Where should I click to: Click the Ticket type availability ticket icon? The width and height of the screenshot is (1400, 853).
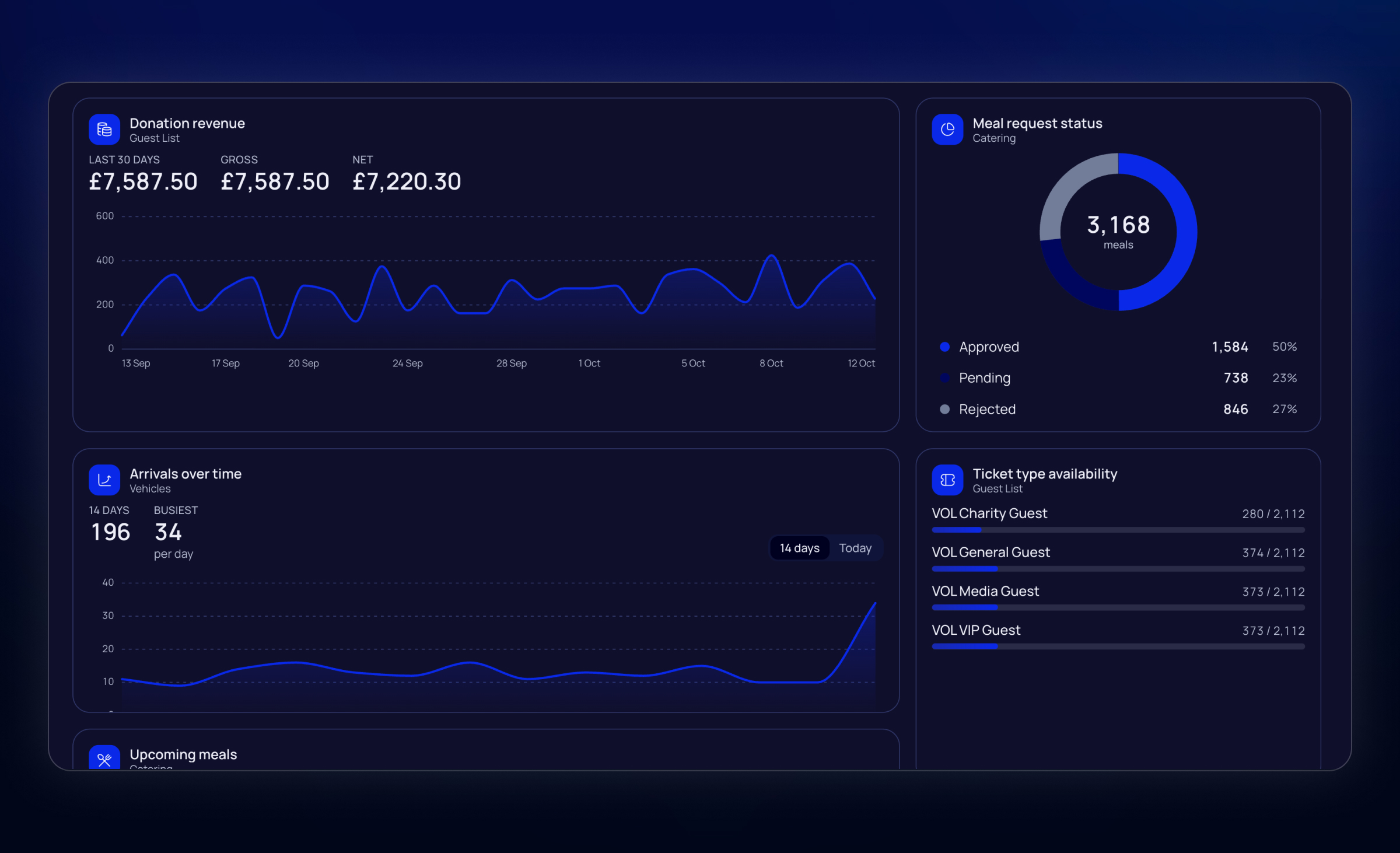947,480
